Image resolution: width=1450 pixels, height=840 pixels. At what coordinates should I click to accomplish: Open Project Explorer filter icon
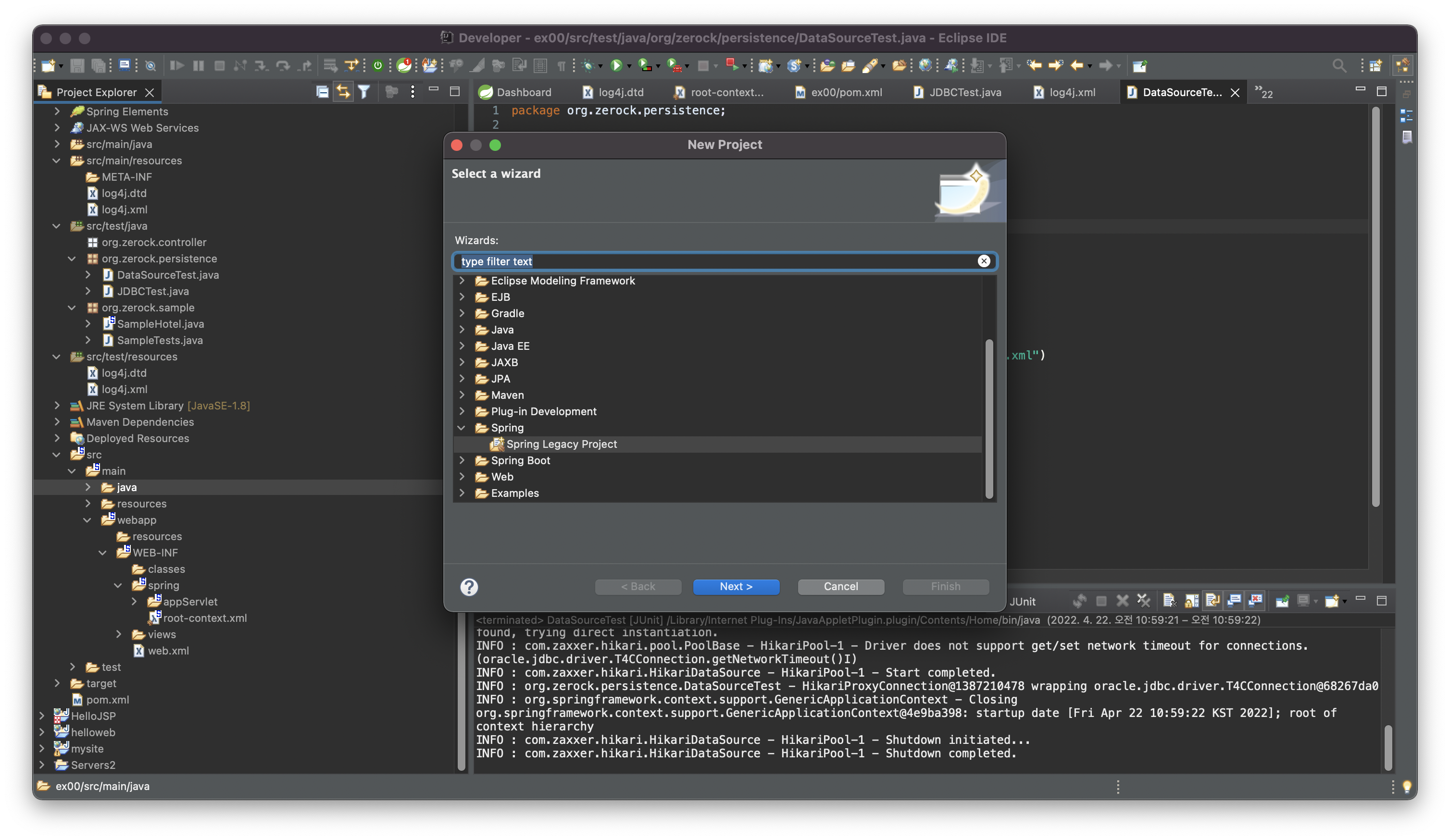[x=363, y=92]
